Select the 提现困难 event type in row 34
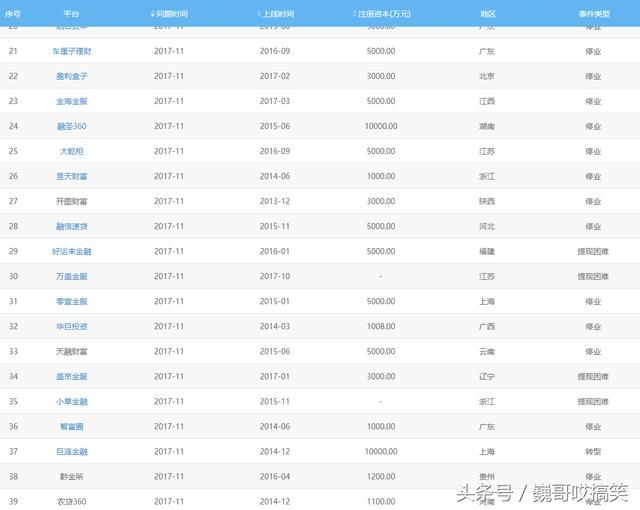640x510 pixels. [593, 377]
